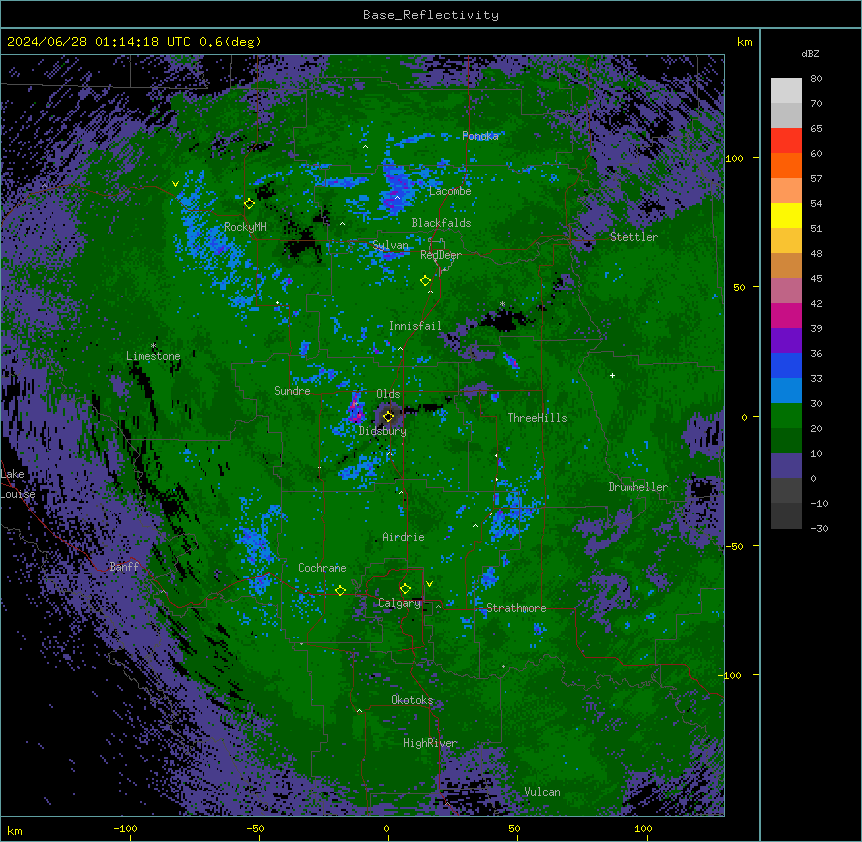The height and width of the screenshot is (842, 862).
Task: Click the dBZ legend heading
Action: [x=810, y=53]
